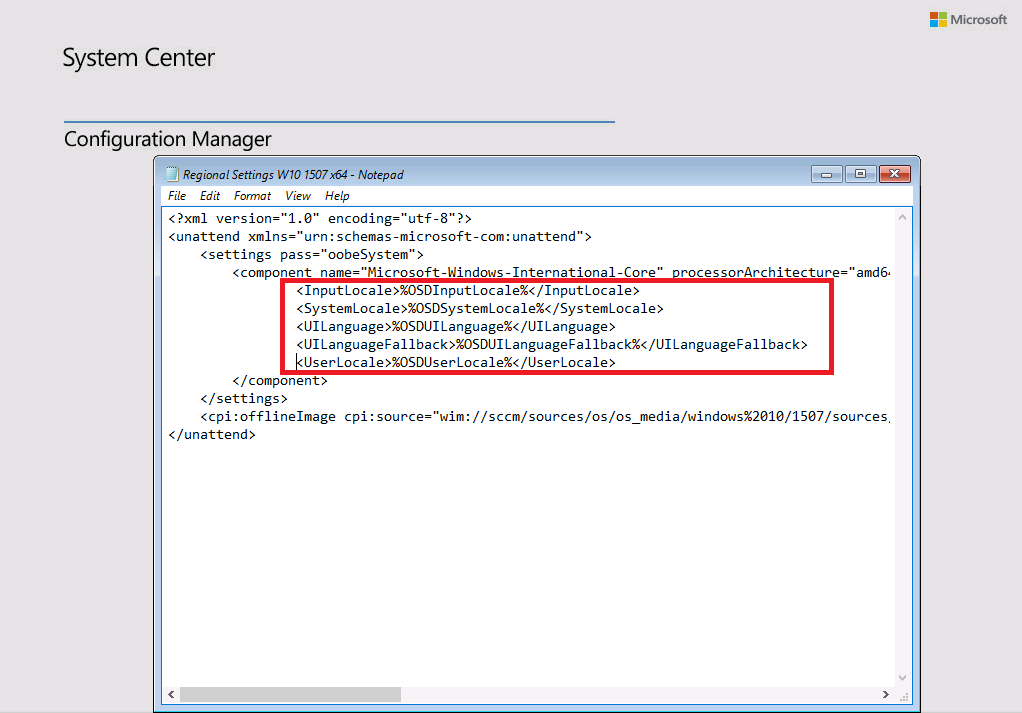
Task: Click the vertical scrollbar up arrow
Action: pos(902,218)
